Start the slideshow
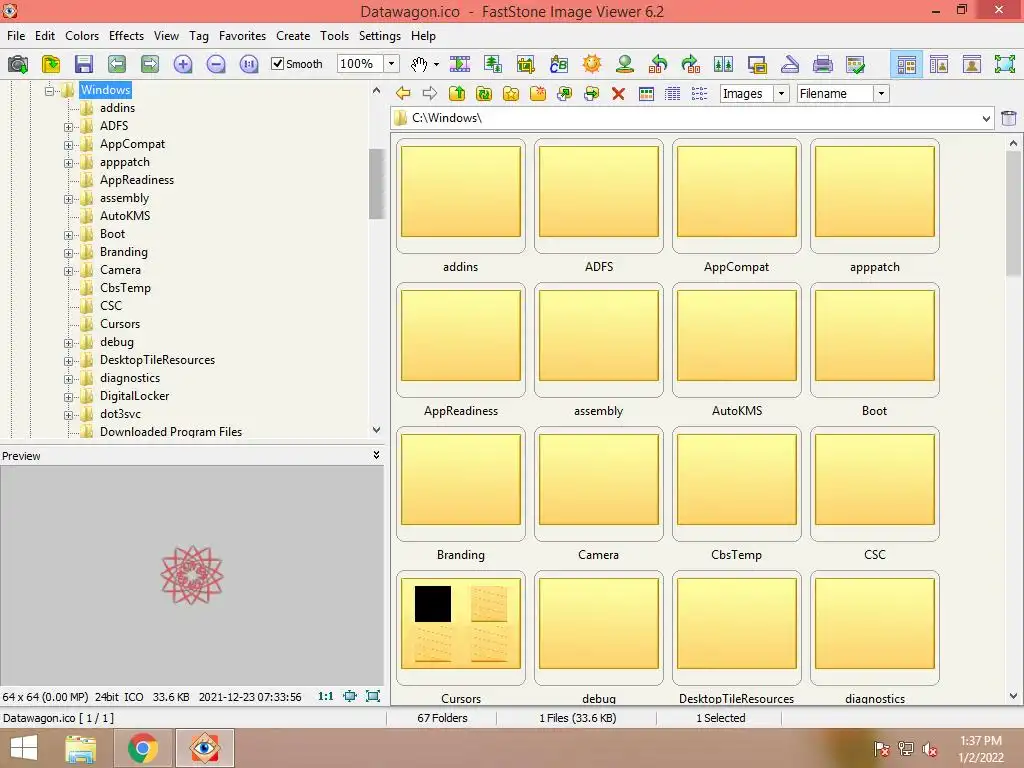Viewport: 1024px width, 768px height. coord(460,64)
